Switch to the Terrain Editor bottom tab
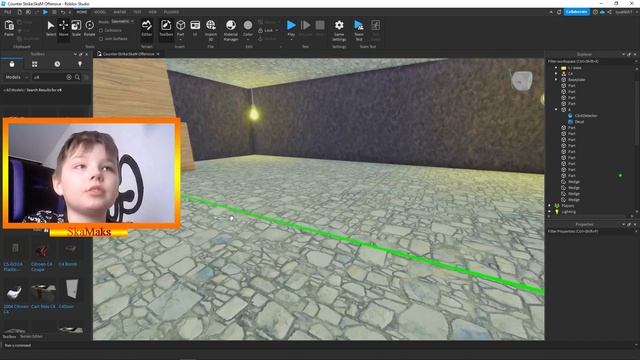This screenshot has height=360, width=640. 31,337
